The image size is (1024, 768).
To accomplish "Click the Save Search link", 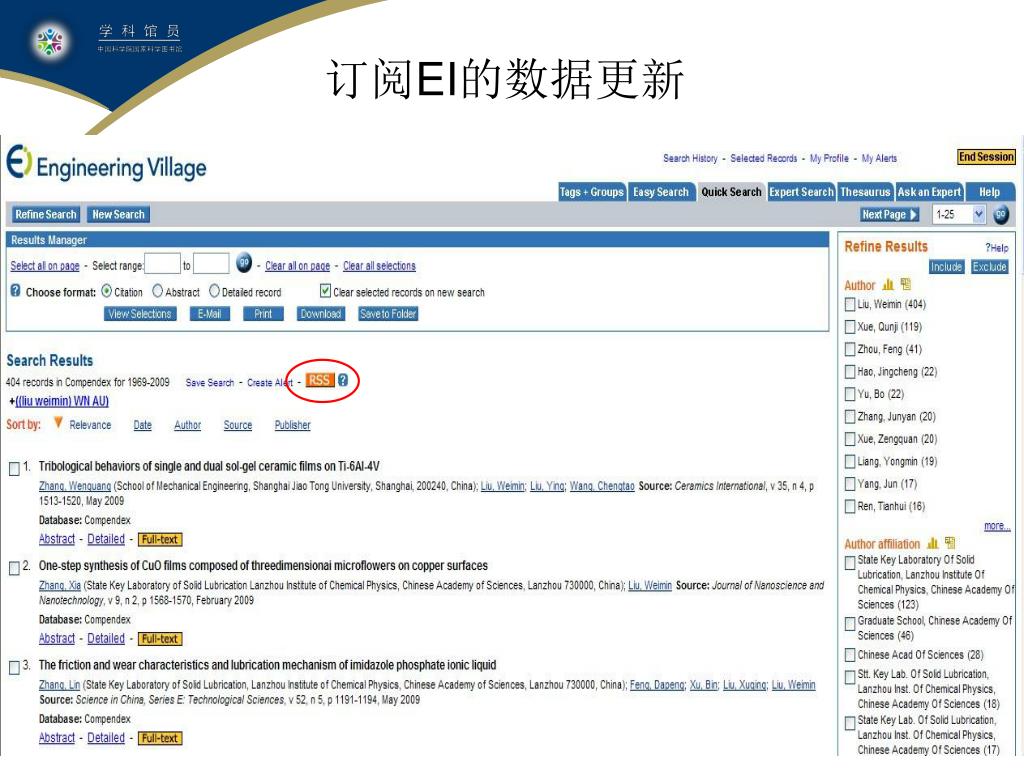I will tap(210, 383).
